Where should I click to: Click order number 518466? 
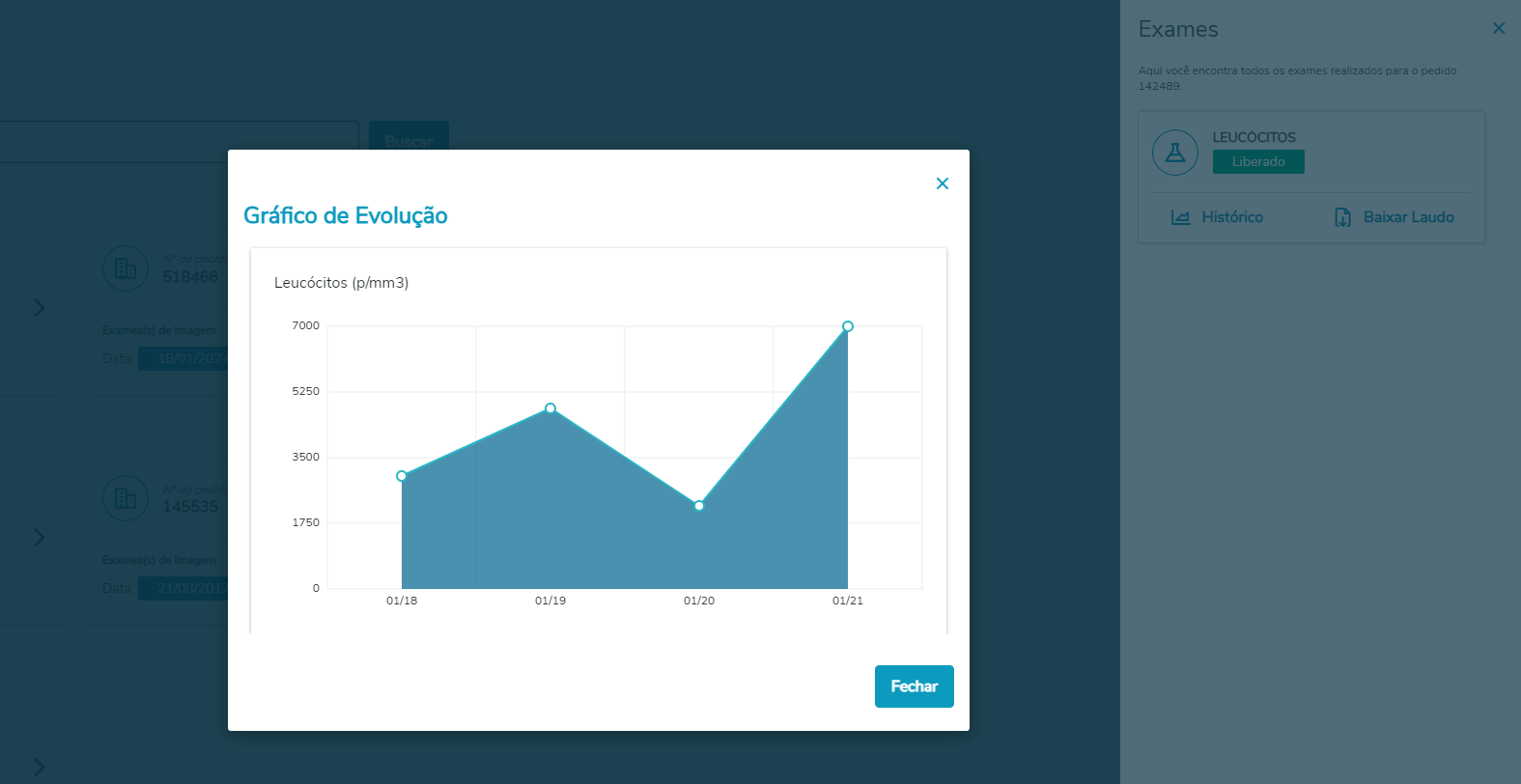pos(191,277)
